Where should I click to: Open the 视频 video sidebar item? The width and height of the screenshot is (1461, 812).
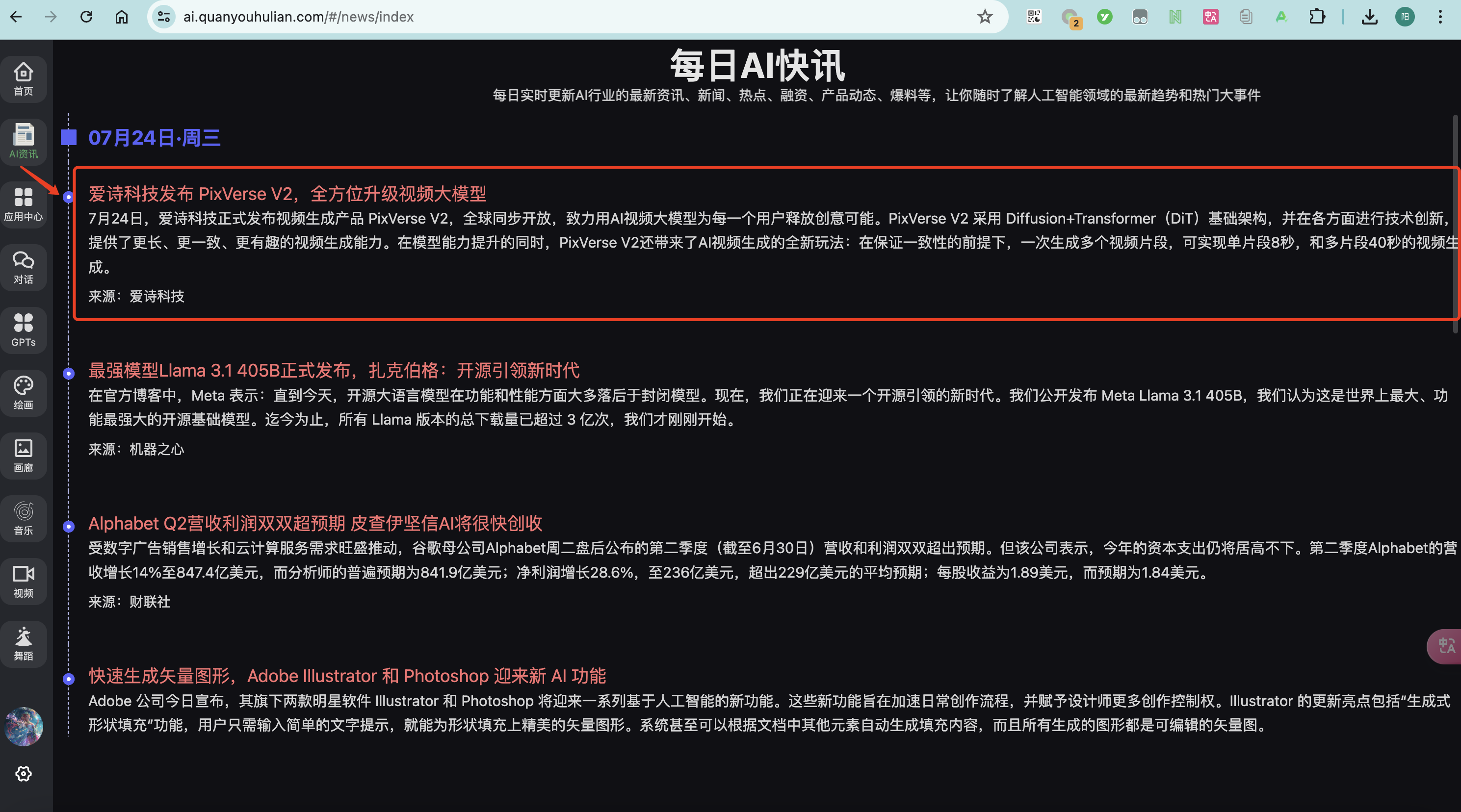[x=23, y=581]
